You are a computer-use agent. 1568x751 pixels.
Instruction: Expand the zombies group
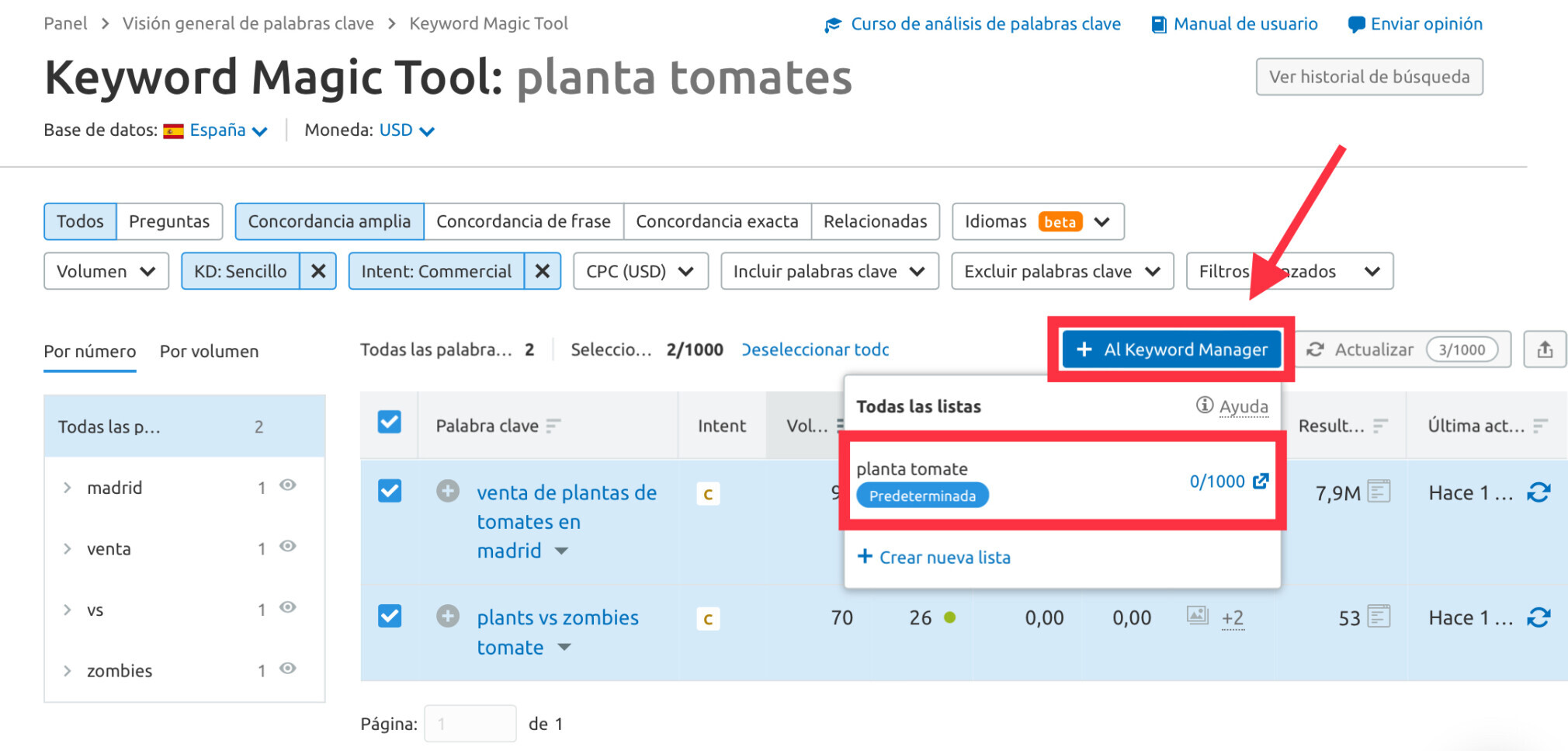(68, 671)
